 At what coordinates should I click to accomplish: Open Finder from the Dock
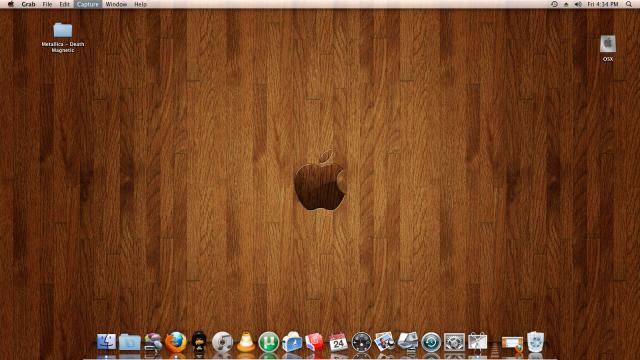point(106,341)
